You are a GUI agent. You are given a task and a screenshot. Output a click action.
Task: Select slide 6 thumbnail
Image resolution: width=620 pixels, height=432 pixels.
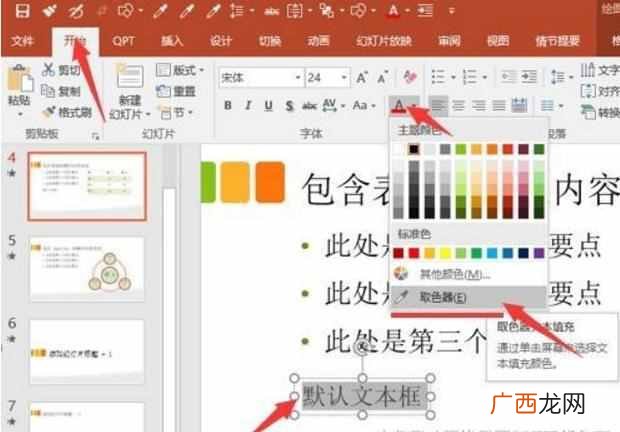(87, 351)
